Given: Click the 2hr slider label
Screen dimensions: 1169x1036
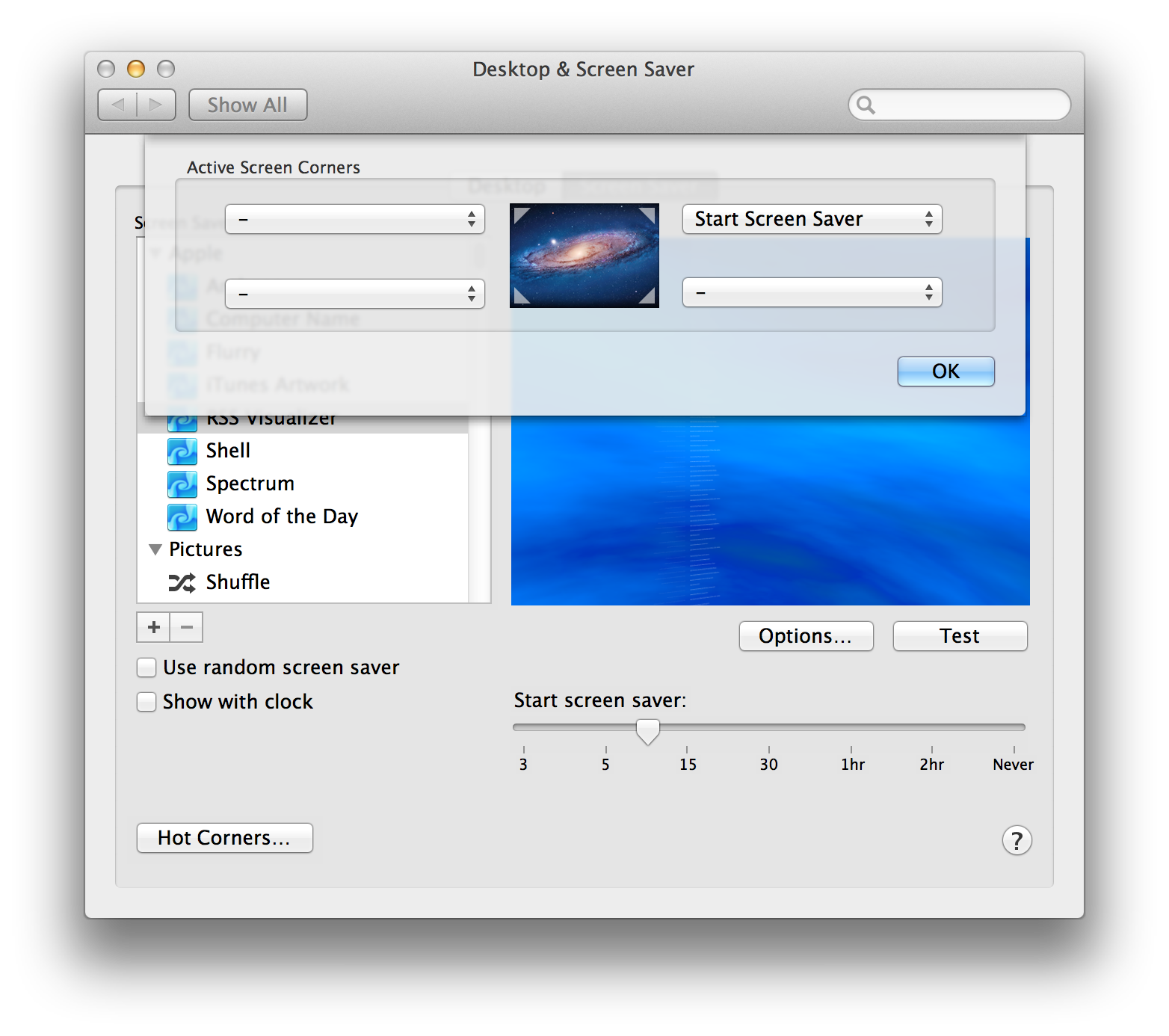Looking at the screenshot, I should [x=932, y=765].
